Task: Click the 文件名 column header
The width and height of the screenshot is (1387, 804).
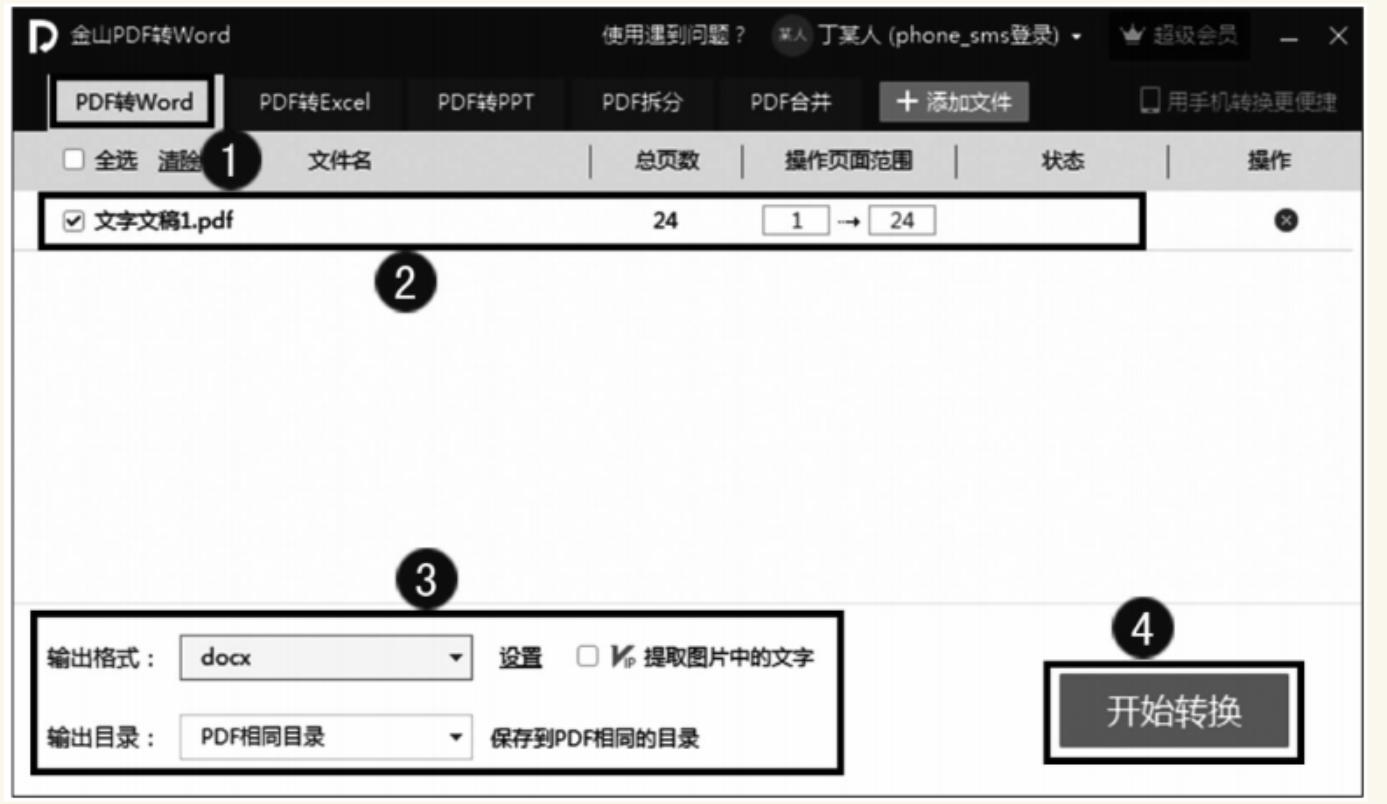Action: coord(340,161)
